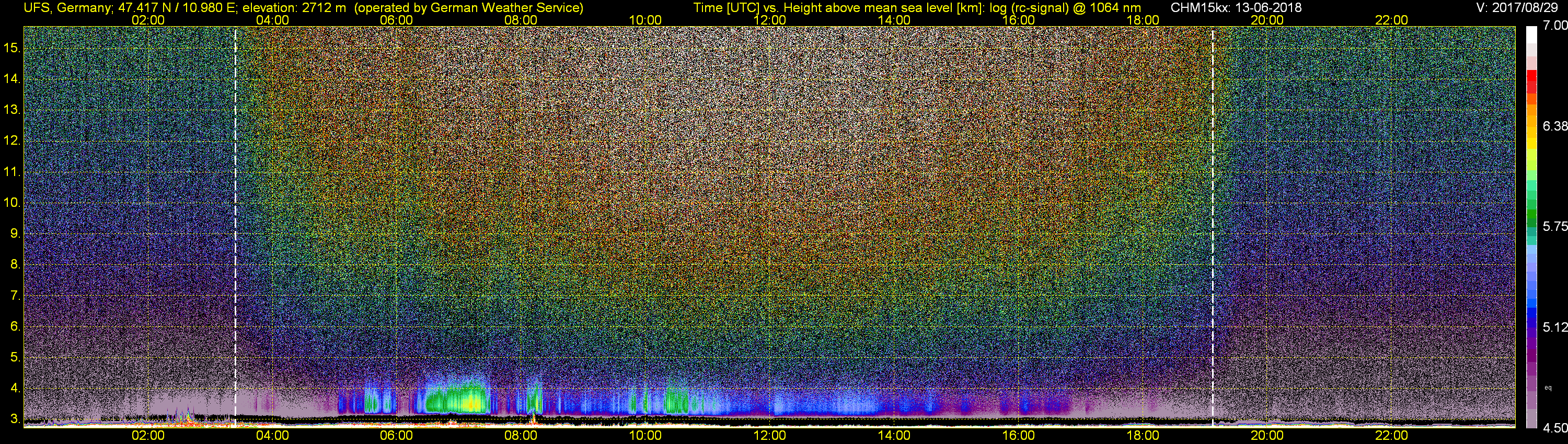Viewport: 1568px width, 444px height.
Task: Click the '5.75' value on the color scale
Action: tap(1555, 226)
